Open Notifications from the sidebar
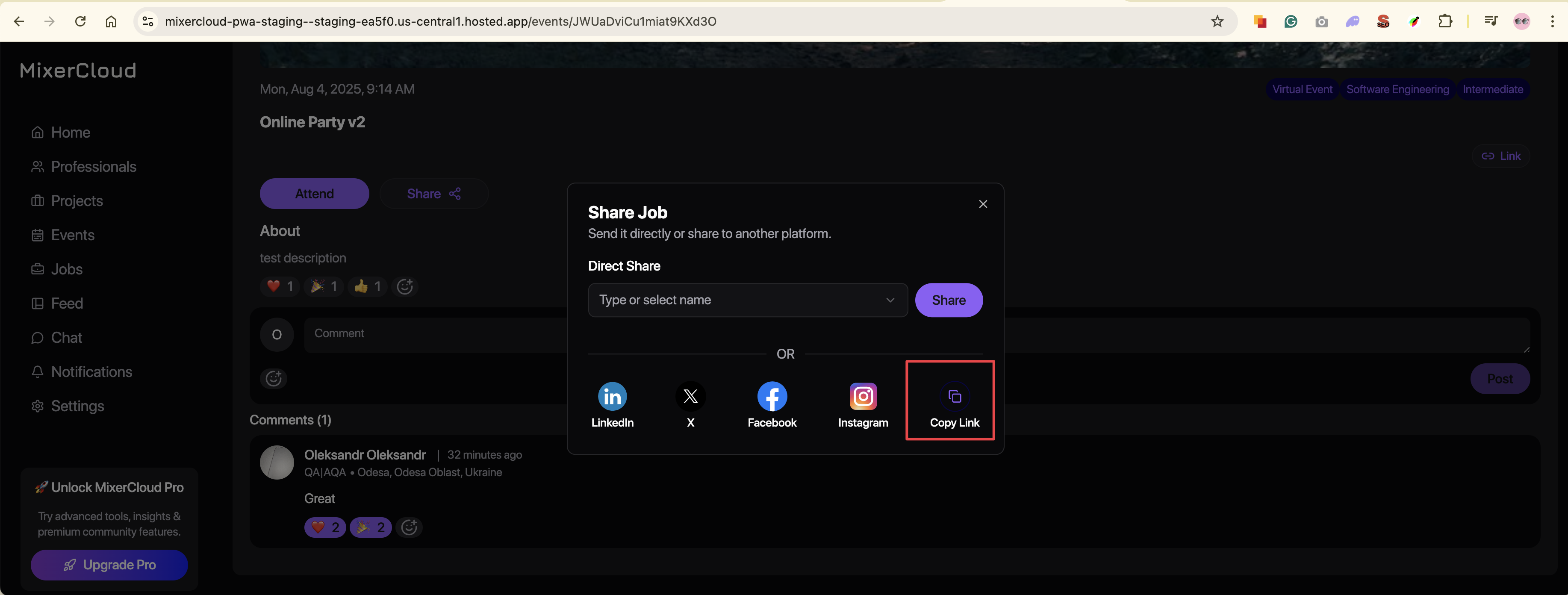1568x595 pixels. (91, 372)
